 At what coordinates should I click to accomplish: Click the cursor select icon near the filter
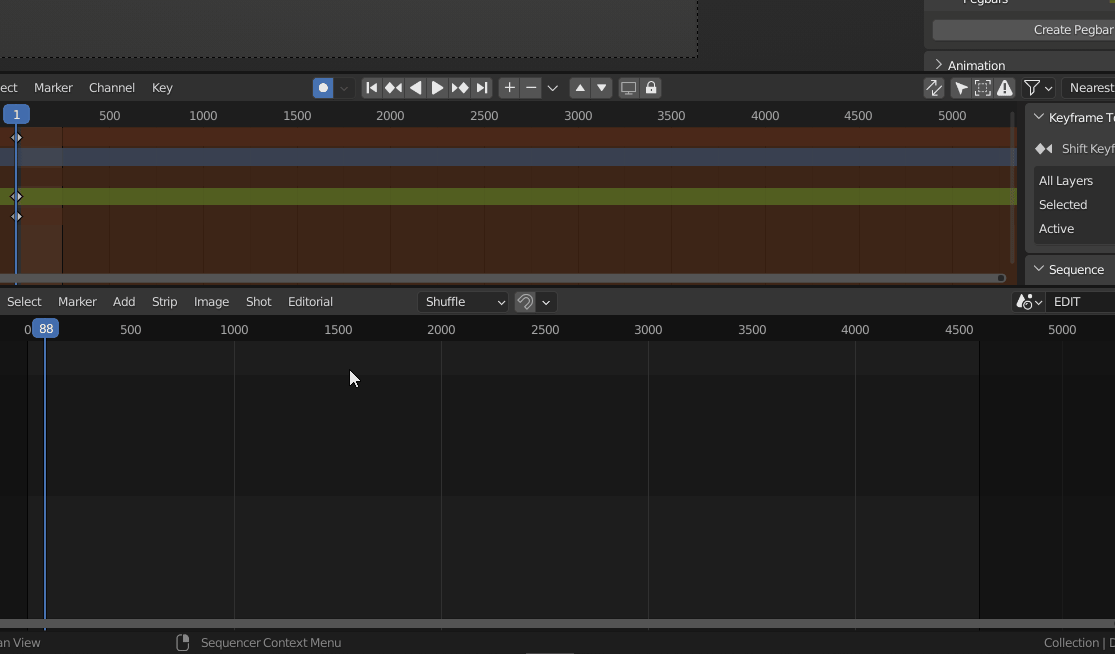point(959,88)
